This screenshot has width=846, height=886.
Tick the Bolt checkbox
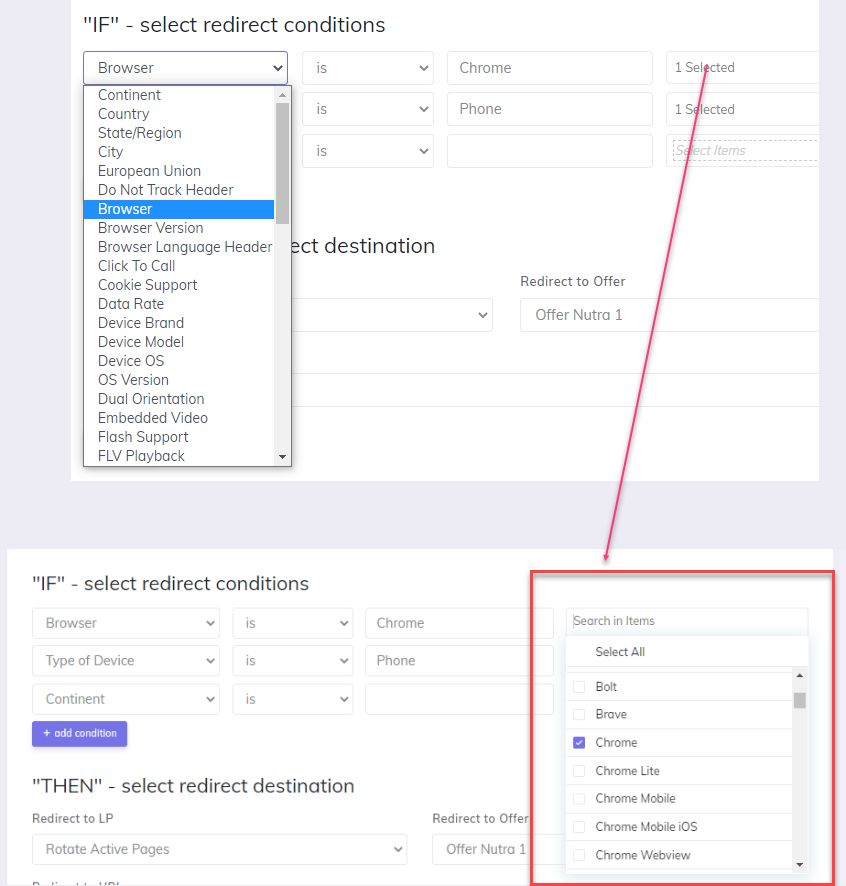tap(579, 687)
